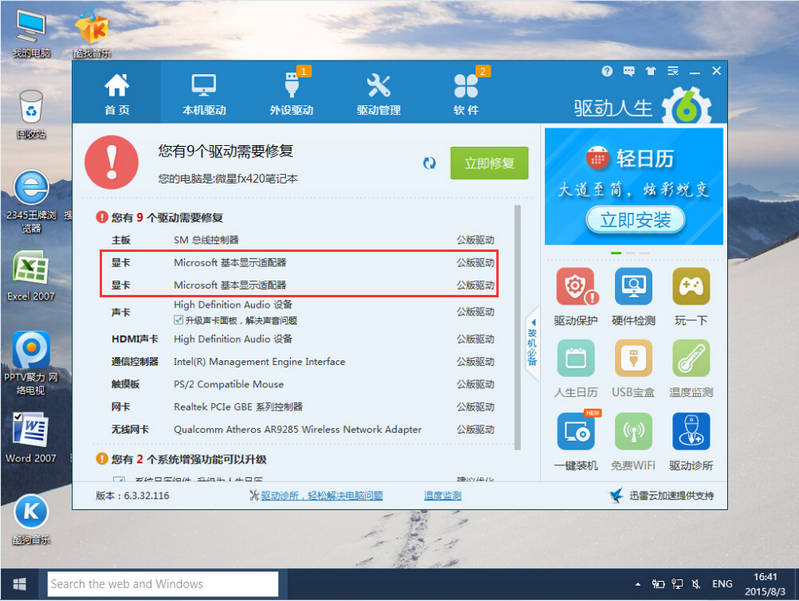
Task: Open the Word 2007 desktop shortcut
Action: pos(31,437)
